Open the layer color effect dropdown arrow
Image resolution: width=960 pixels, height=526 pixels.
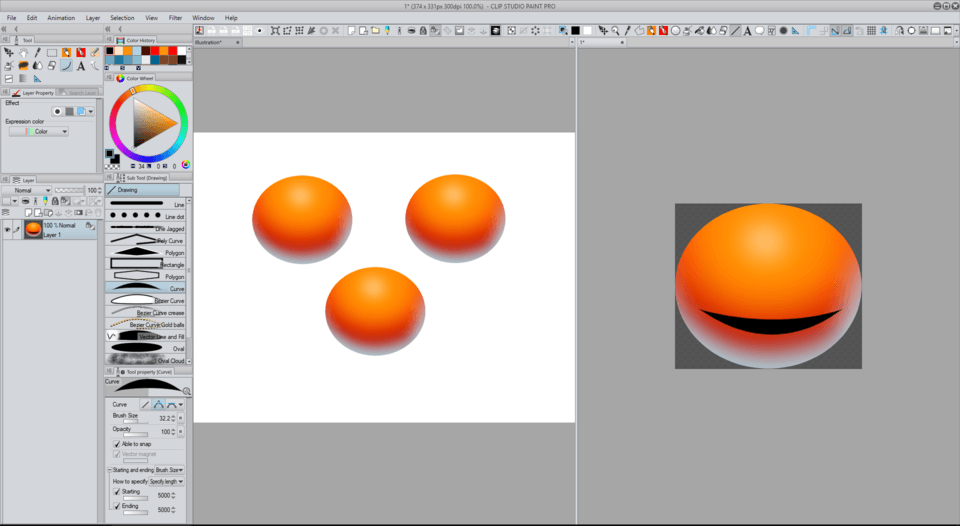pos(91,111)
